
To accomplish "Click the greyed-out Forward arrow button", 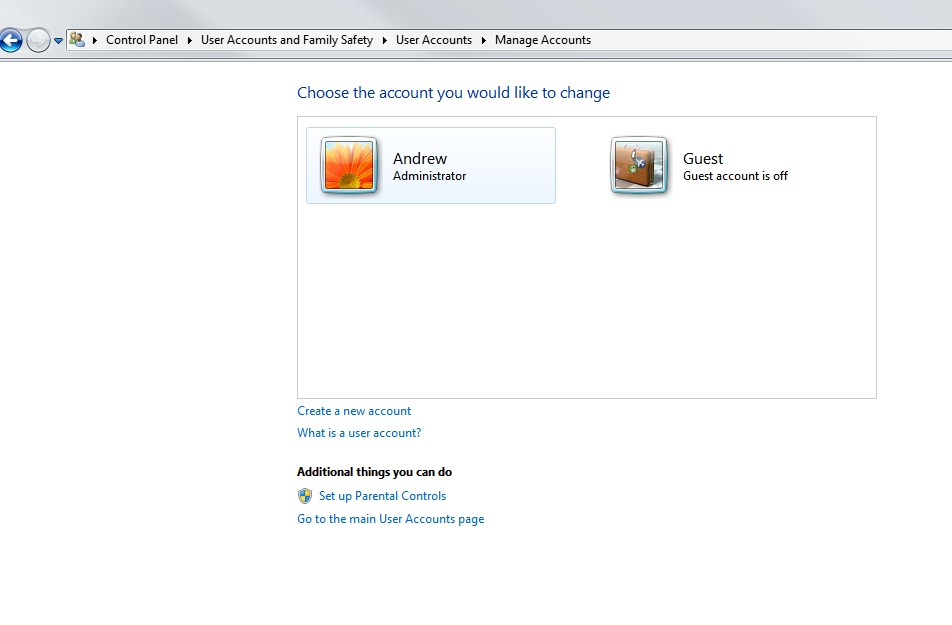I will (38, 41).
